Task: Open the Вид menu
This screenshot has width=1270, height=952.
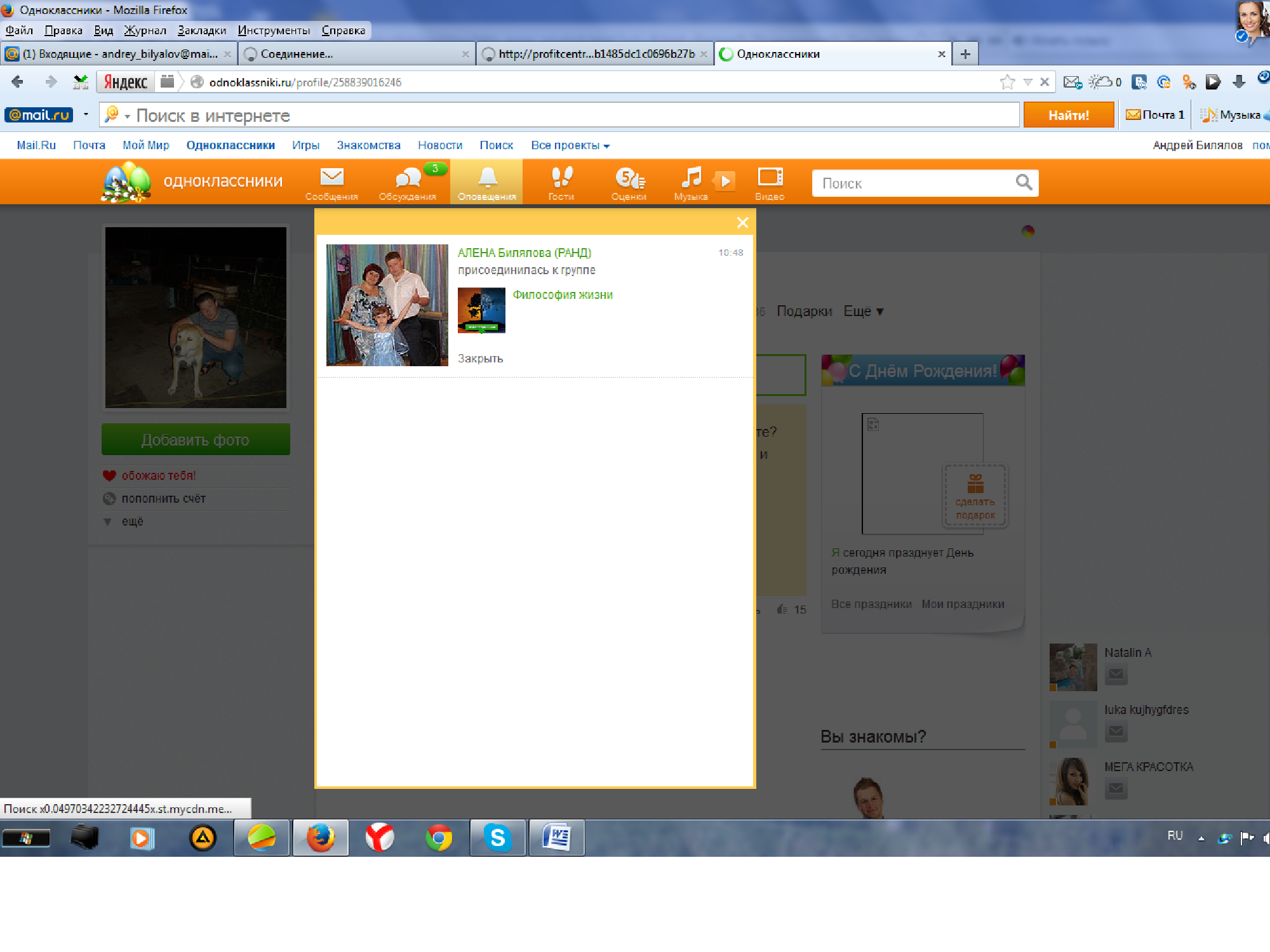Action: (x=104, y=30)
